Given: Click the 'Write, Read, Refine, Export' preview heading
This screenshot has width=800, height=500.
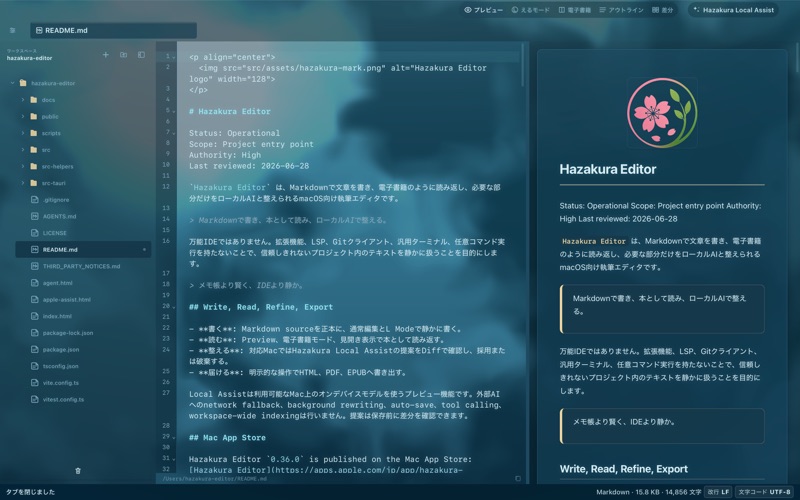Looking at the screenshot, I should point(623,469).
